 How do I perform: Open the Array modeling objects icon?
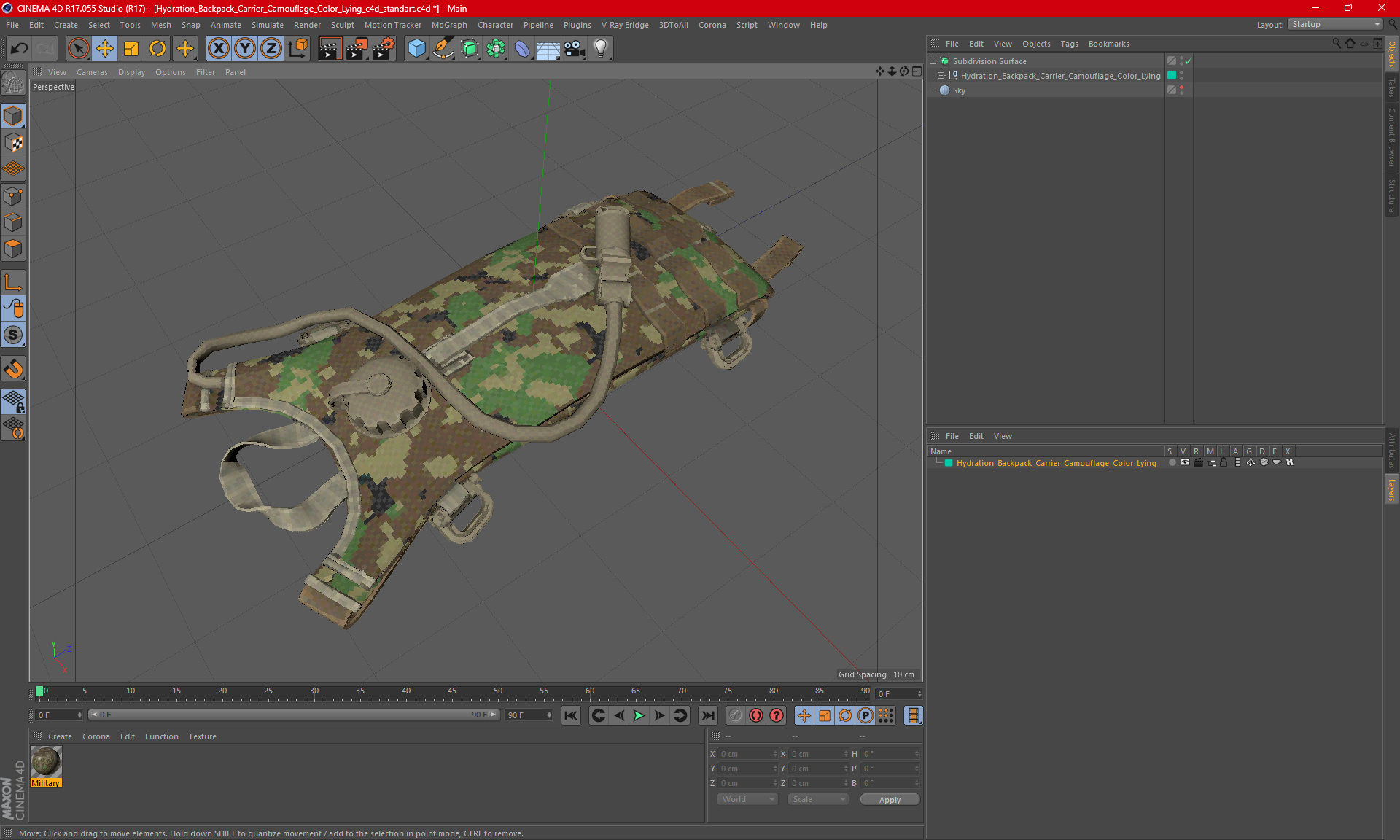496,49
